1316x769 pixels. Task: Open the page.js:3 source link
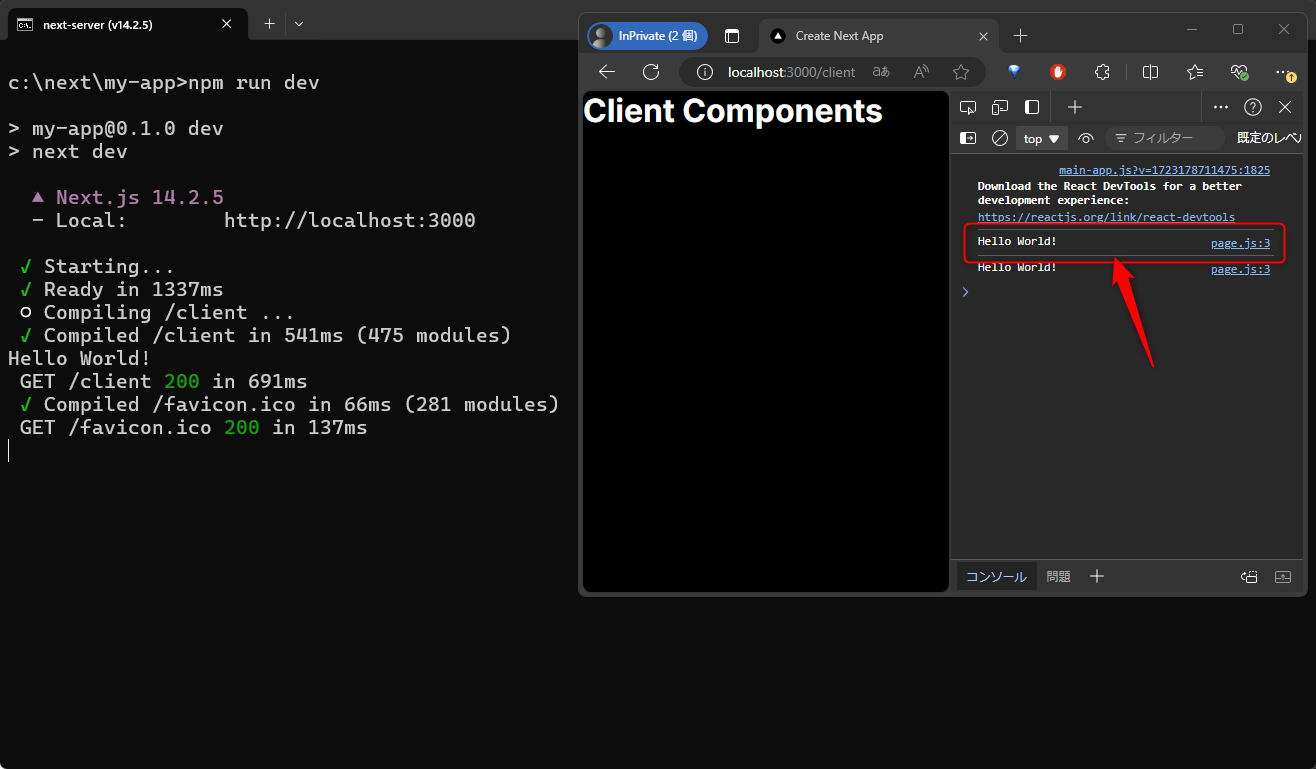click(1240, 243)
